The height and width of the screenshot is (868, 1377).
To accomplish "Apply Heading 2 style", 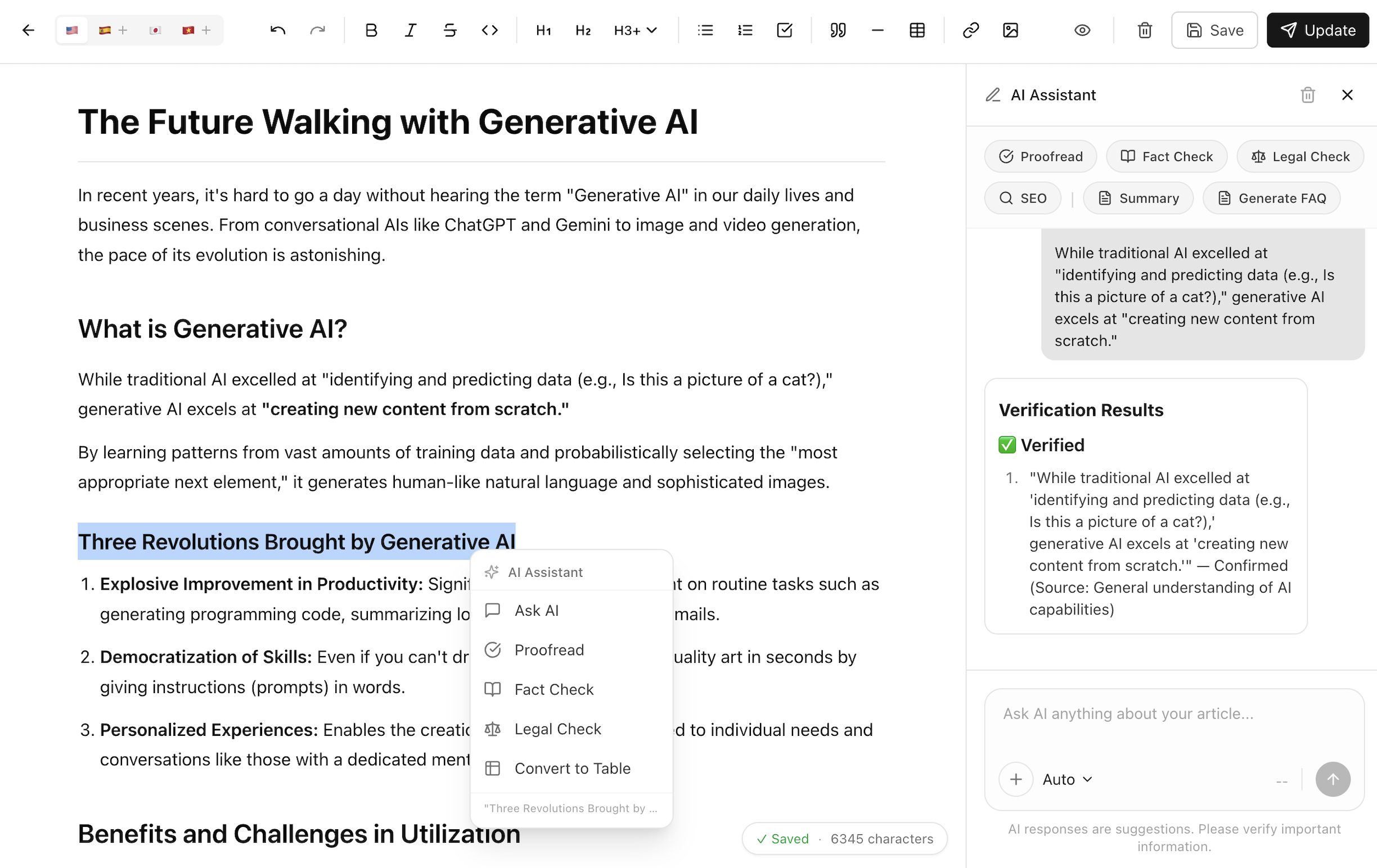I will [583, 30].
